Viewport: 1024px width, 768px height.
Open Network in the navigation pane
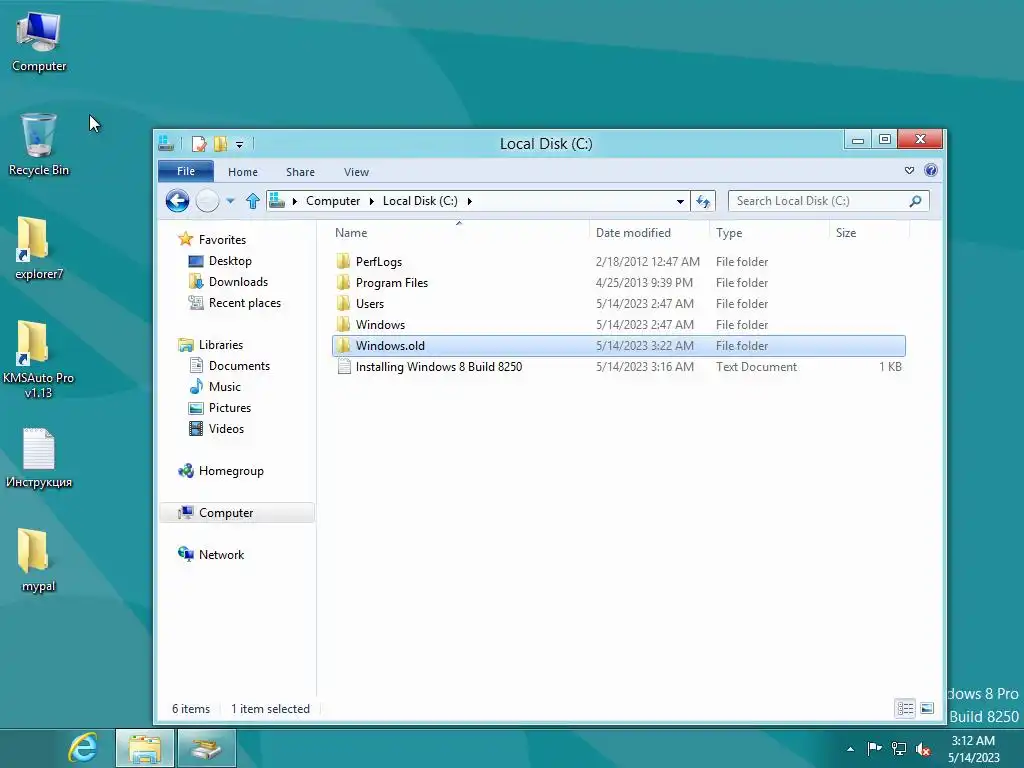tap(221, 554)
